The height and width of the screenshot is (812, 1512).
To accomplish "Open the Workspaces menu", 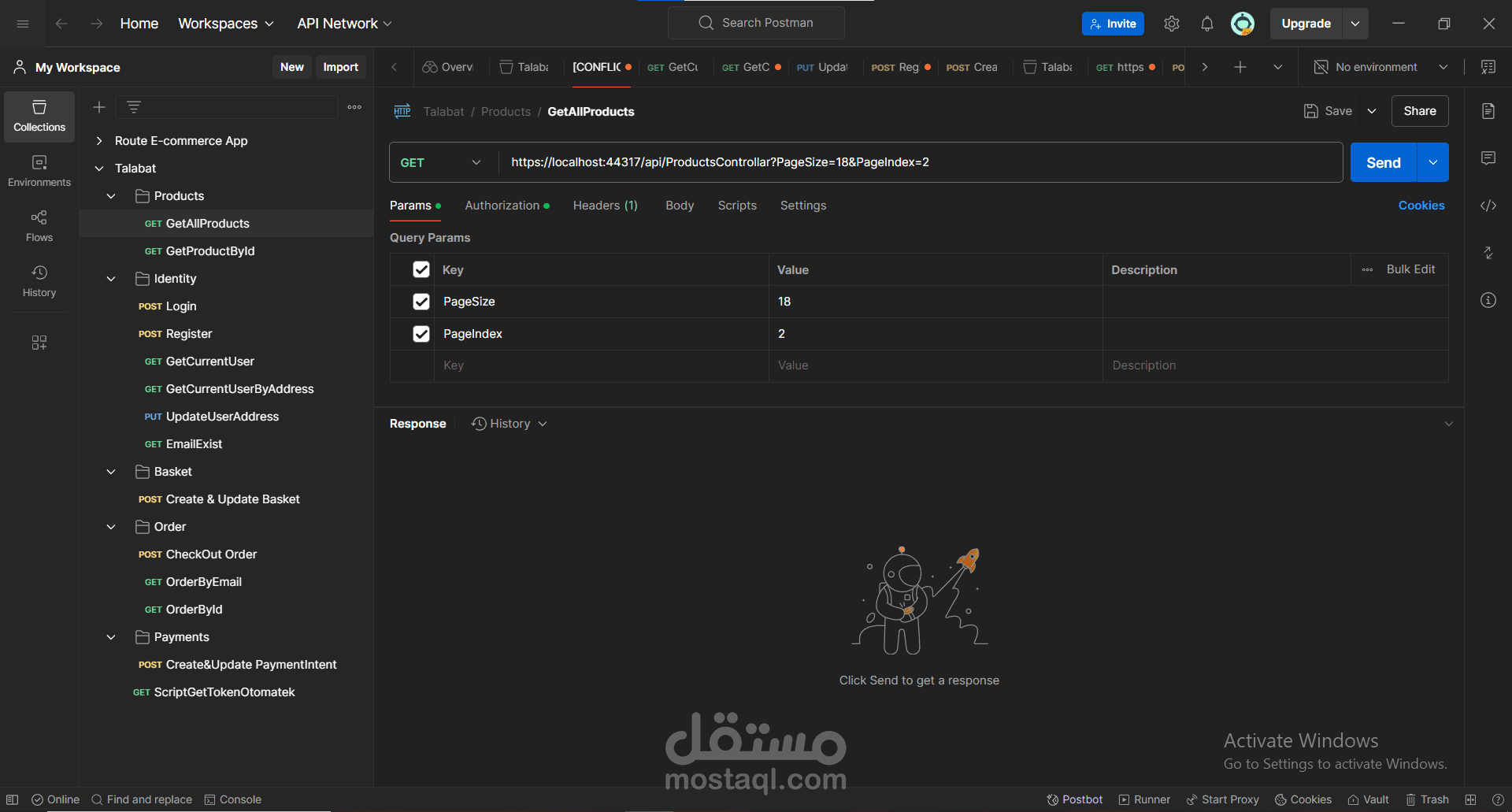I will click(x=226, y=24).
